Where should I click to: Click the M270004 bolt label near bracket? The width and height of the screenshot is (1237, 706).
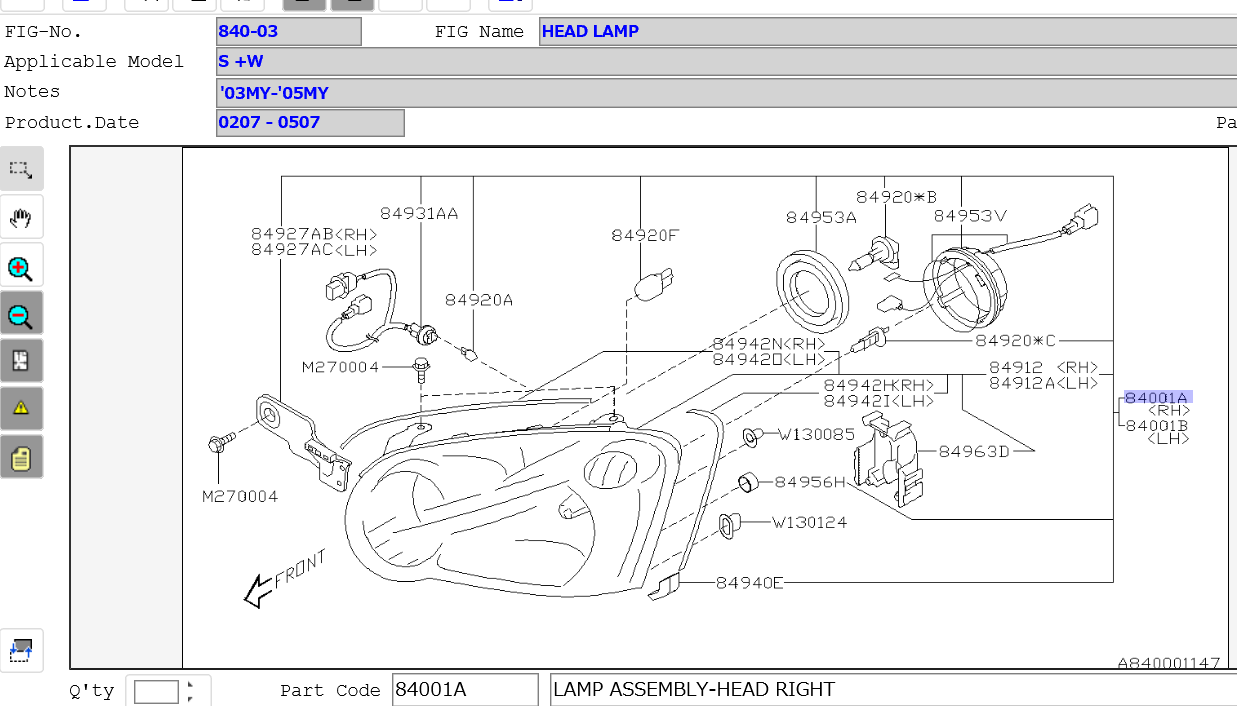[239, 496]
